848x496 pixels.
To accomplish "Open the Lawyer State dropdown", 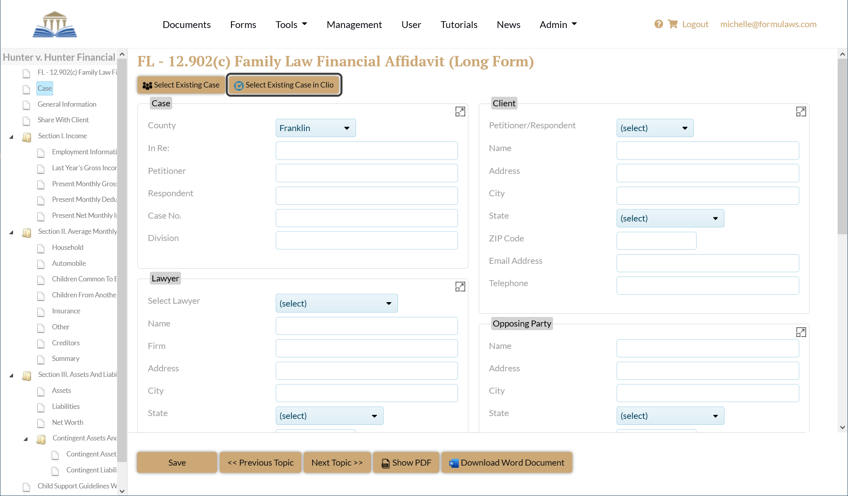I will coord(329,416).
